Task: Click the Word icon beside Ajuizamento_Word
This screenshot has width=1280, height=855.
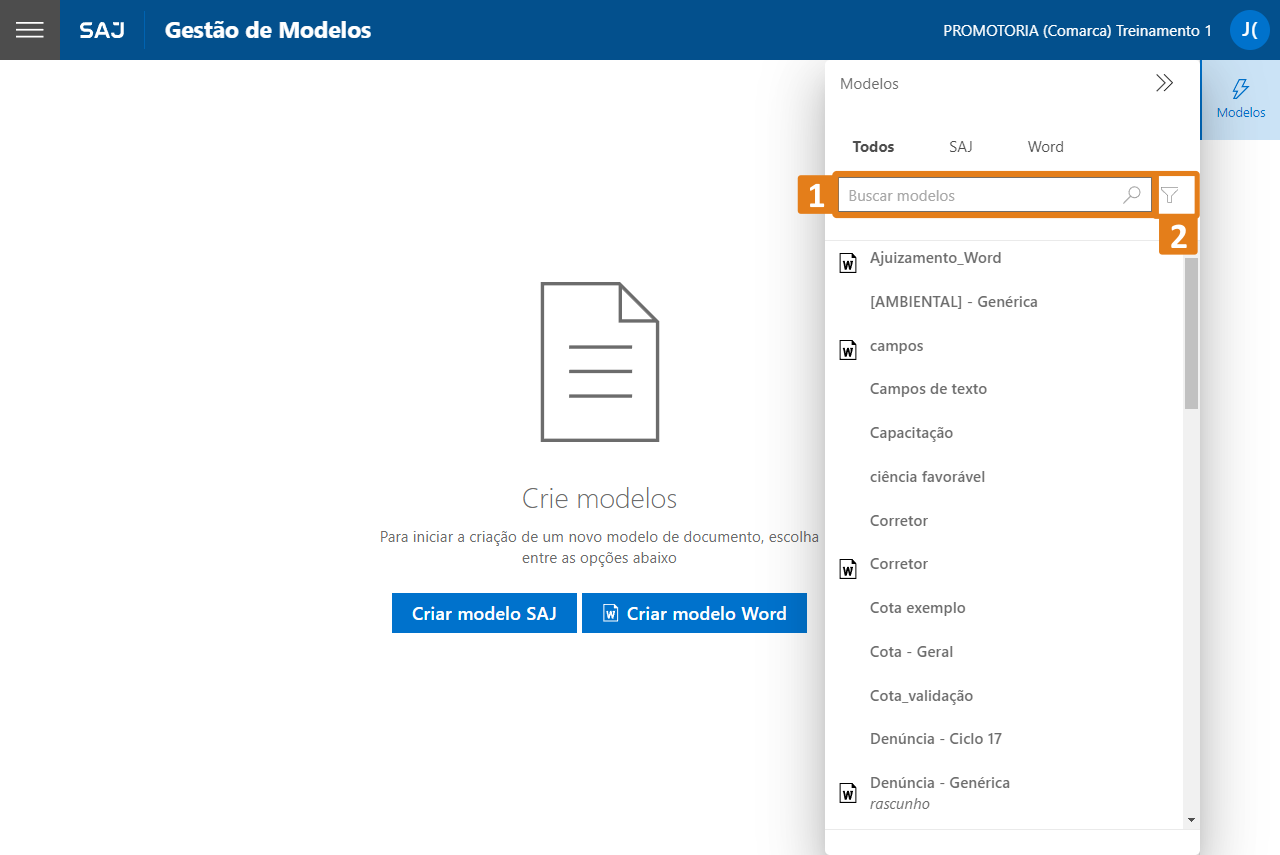Action: click(x=848, y=263)
